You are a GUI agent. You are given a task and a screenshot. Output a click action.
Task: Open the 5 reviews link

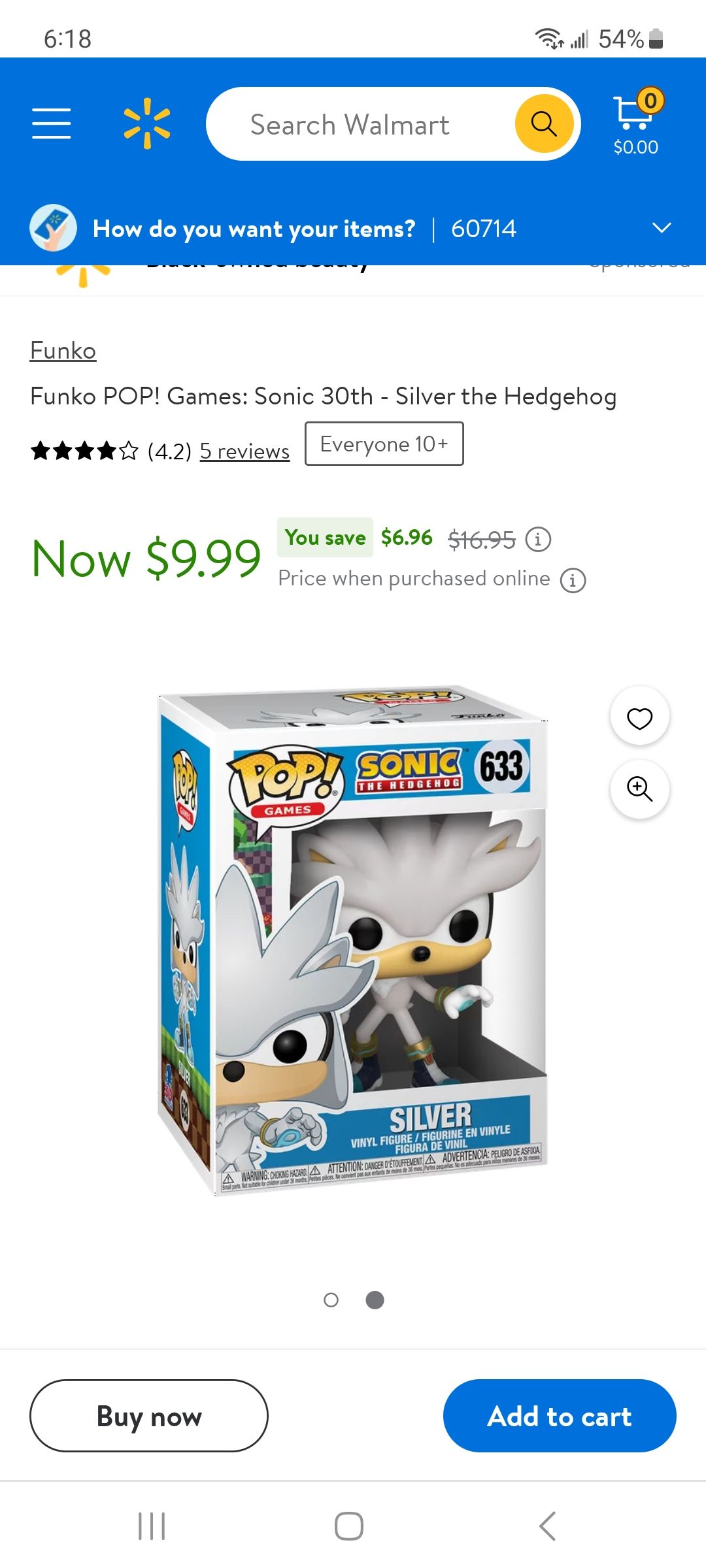click(244, 451)
